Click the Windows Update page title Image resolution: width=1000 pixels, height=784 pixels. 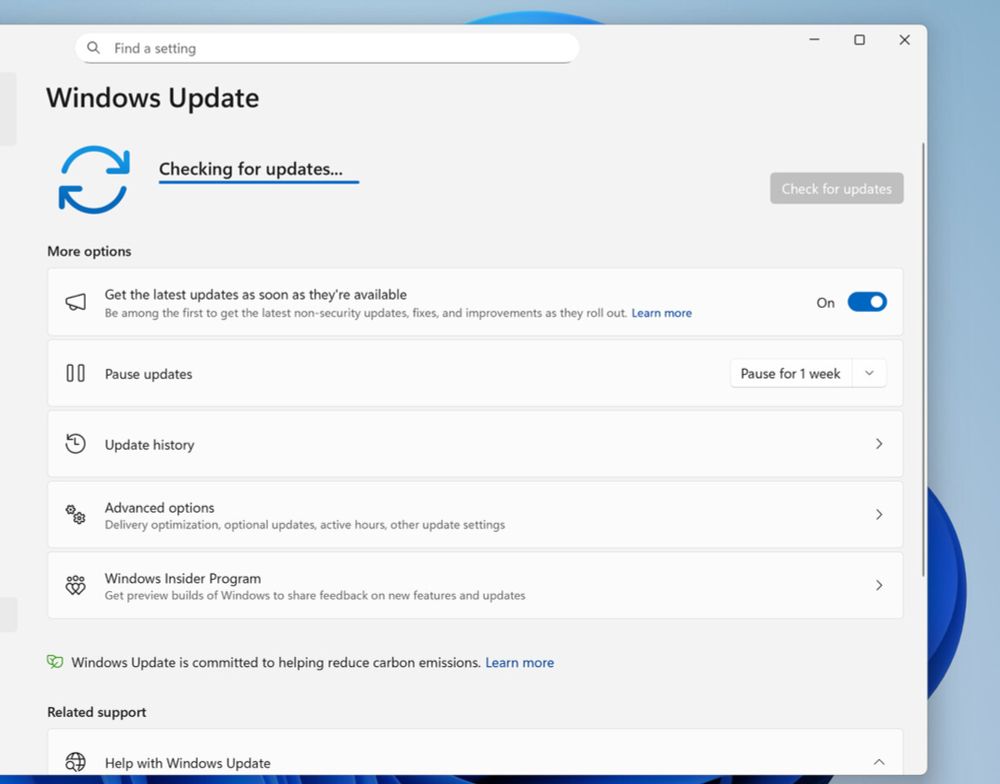(152, 98)
